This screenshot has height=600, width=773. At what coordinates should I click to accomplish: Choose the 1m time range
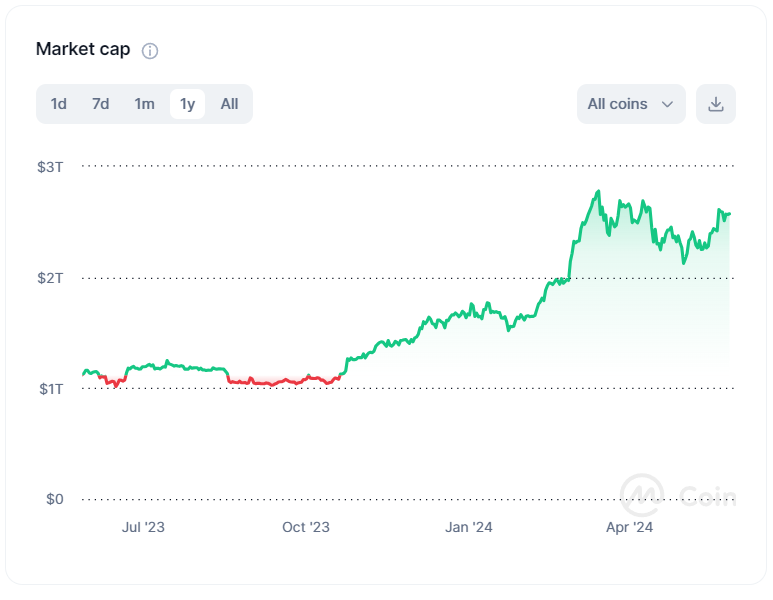(x=144, y=104)
